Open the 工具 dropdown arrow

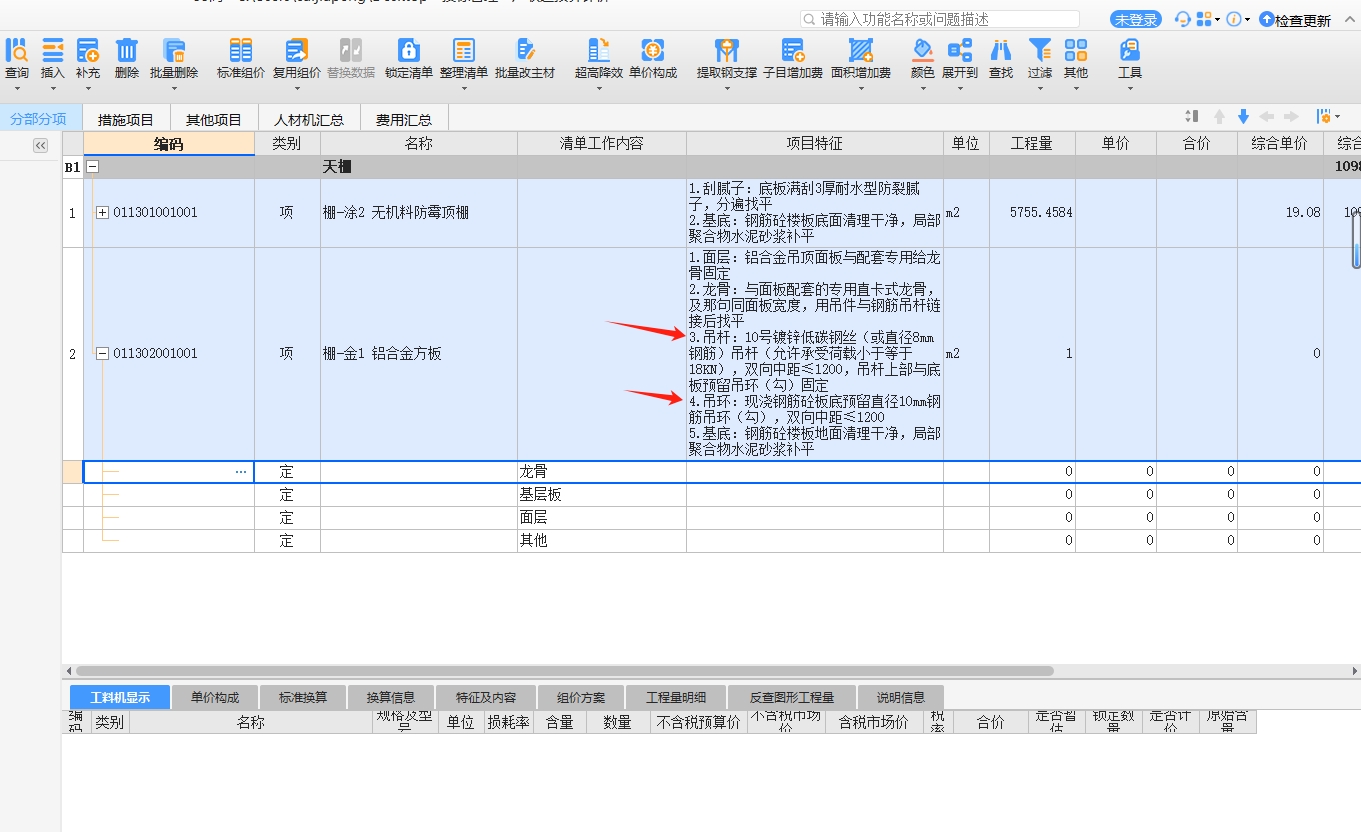1130,88
